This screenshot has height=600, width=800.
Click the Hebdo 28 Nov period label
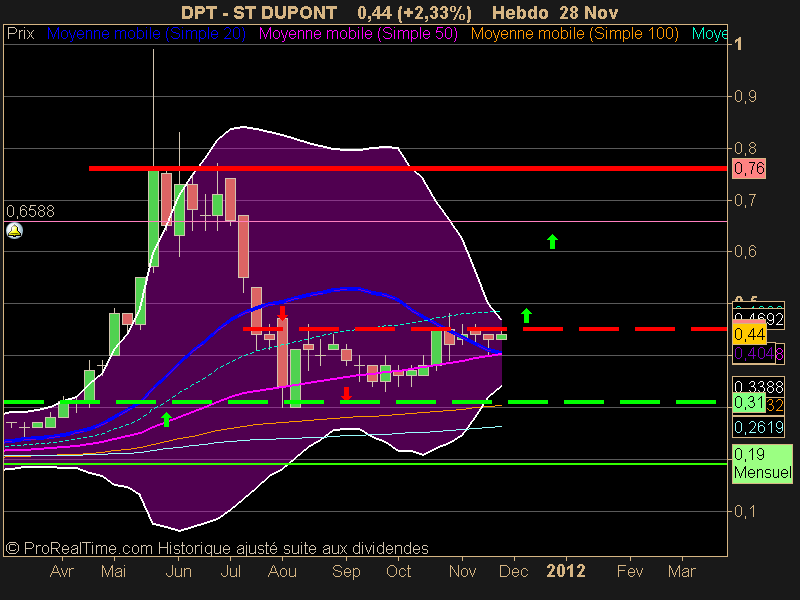tap(555, 12)
